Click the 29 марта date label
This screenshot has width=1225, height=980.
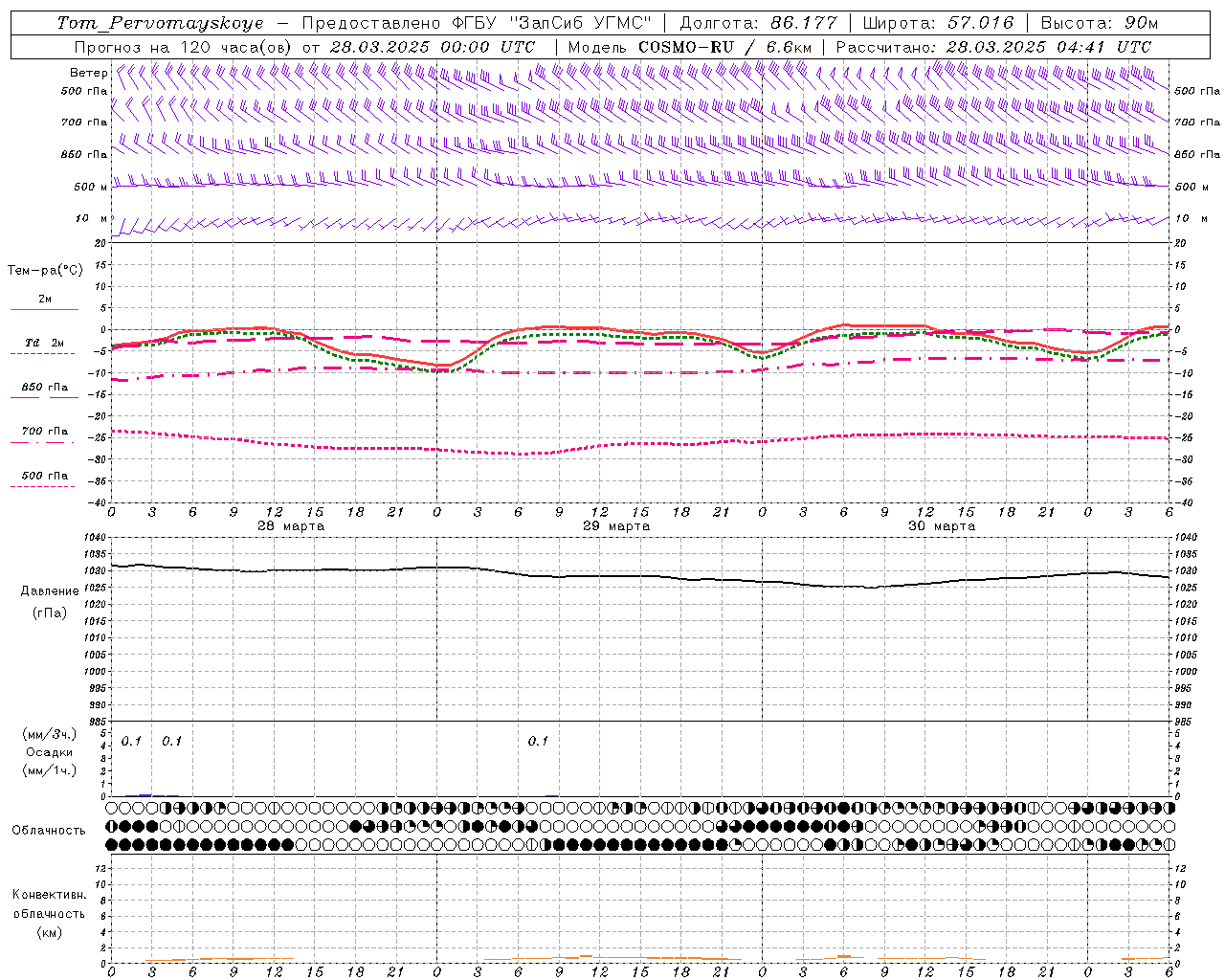(616, 525)
